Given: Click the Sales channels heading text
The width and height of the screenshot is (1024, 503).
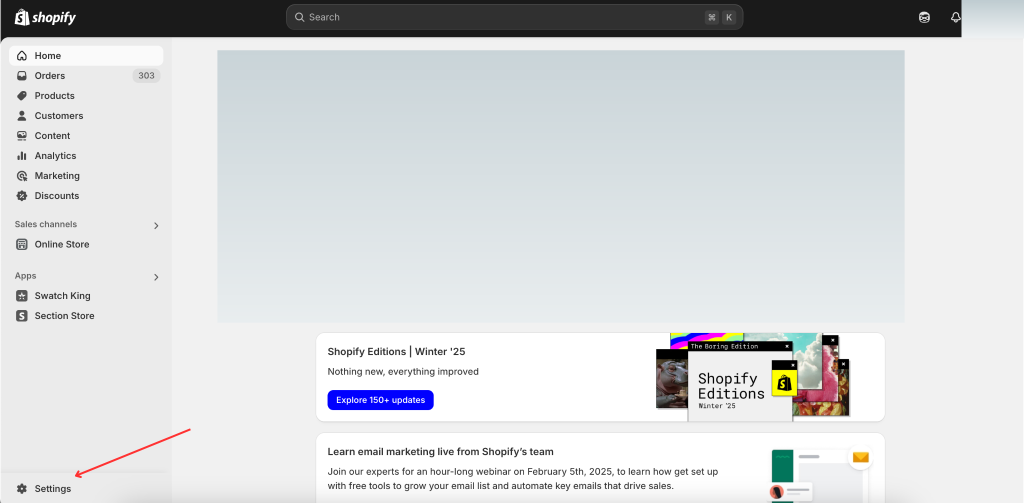Looking at the screenshot, I should pos(46,224).
